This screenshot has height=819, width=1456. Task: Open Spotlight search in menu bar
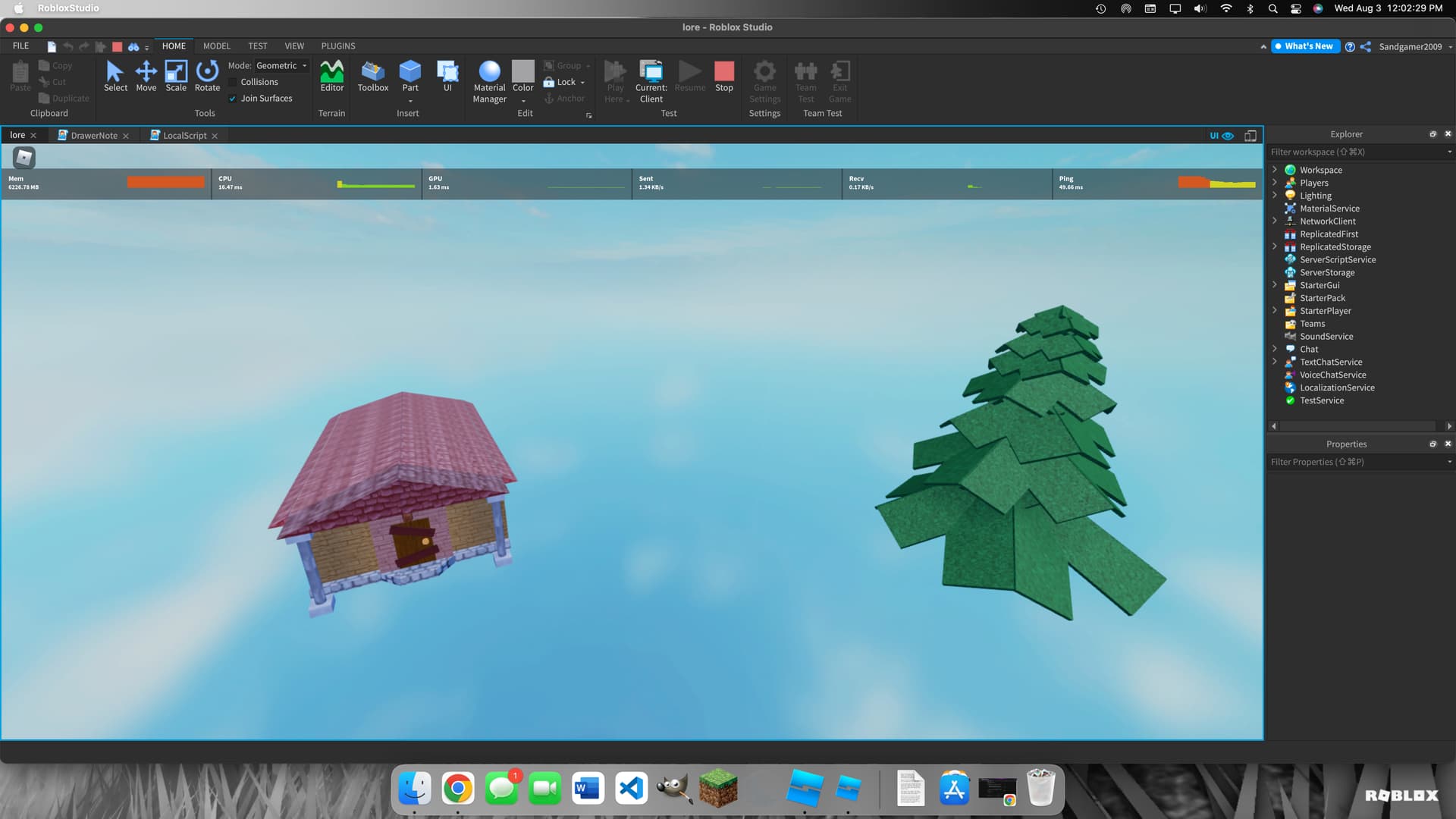[x=1273, y=8]
